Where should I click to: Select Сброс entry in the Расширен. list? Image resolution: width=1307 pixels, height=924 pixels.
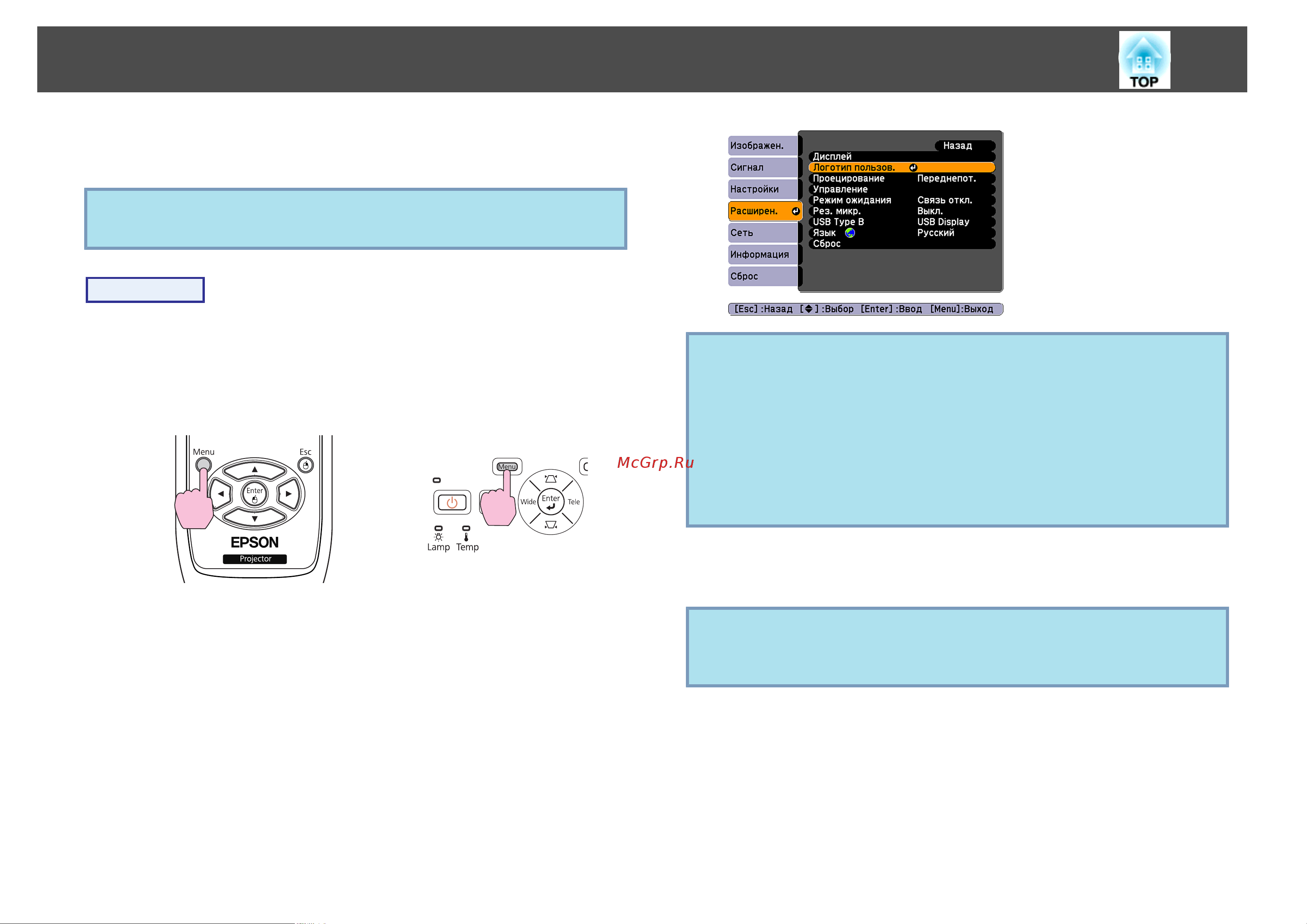902,244
